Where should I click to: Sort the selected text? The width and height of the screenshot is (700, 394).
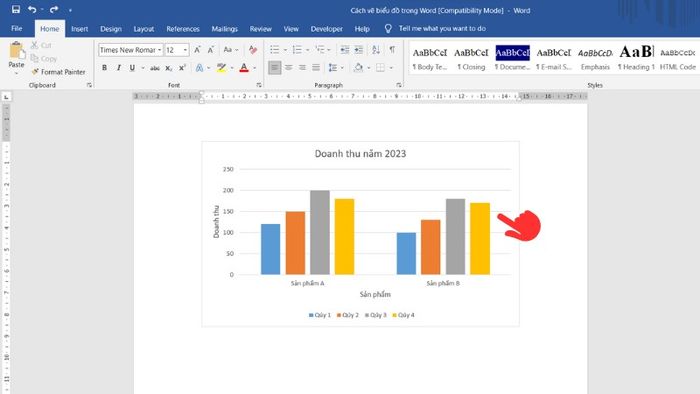(376, 50)
